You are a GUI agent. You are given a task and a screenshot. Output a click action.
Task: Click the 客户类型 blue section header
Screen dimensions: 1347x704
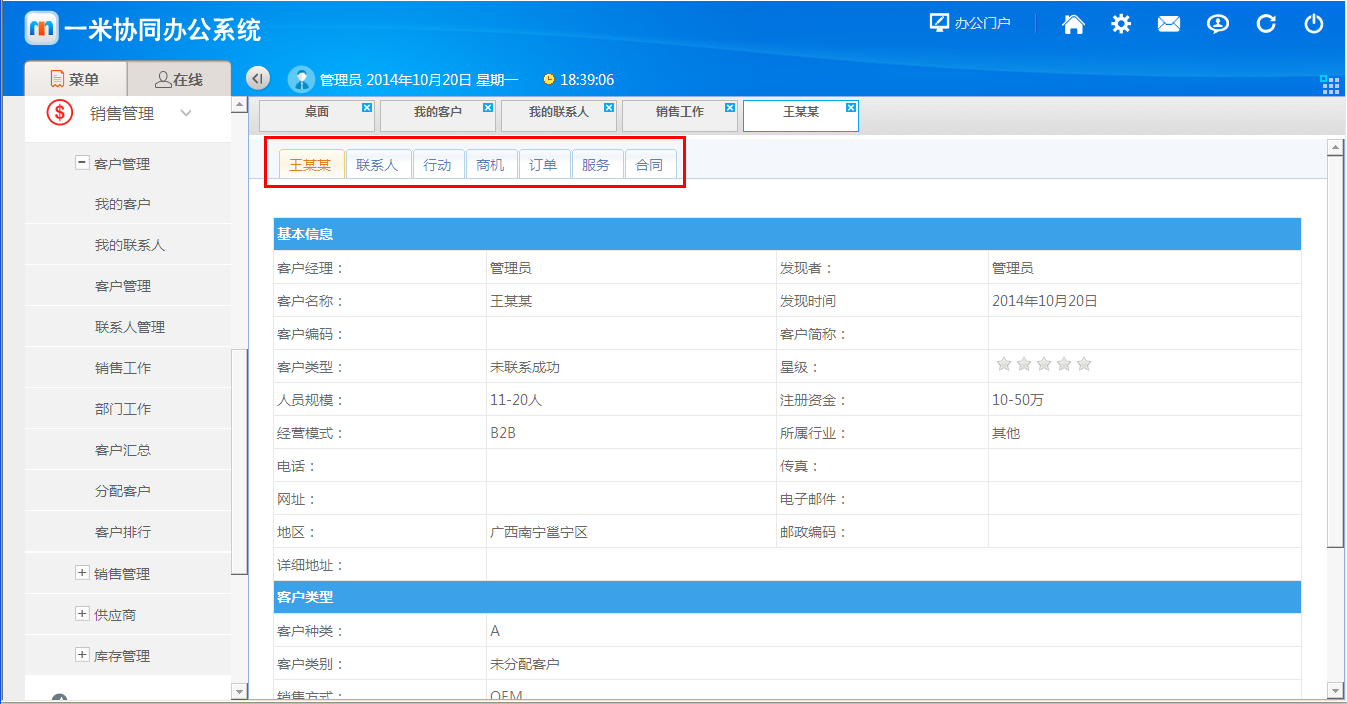(787, 597)
